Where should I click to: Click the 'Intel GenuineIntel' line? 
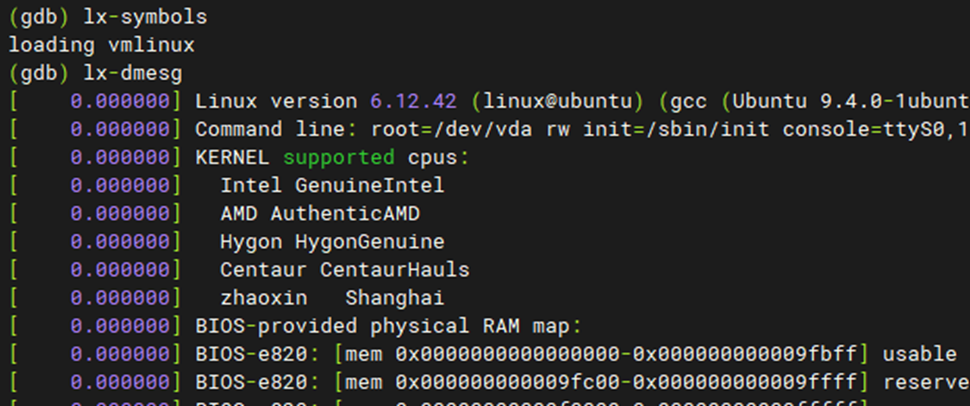[332, 186]
